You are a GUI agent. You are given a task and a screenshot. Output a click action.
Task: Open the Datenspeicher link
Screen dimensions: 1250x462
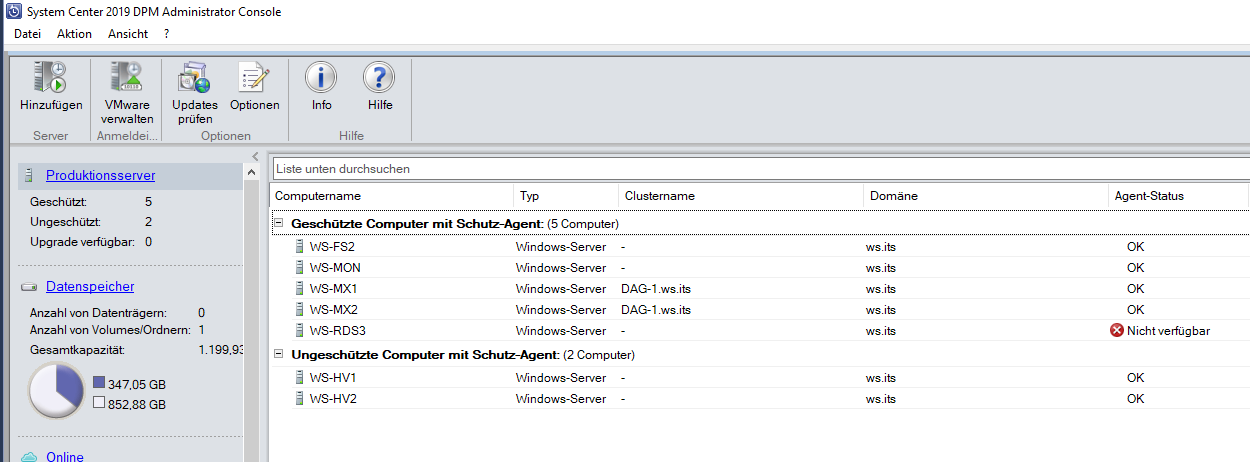(x=90, y=286)
